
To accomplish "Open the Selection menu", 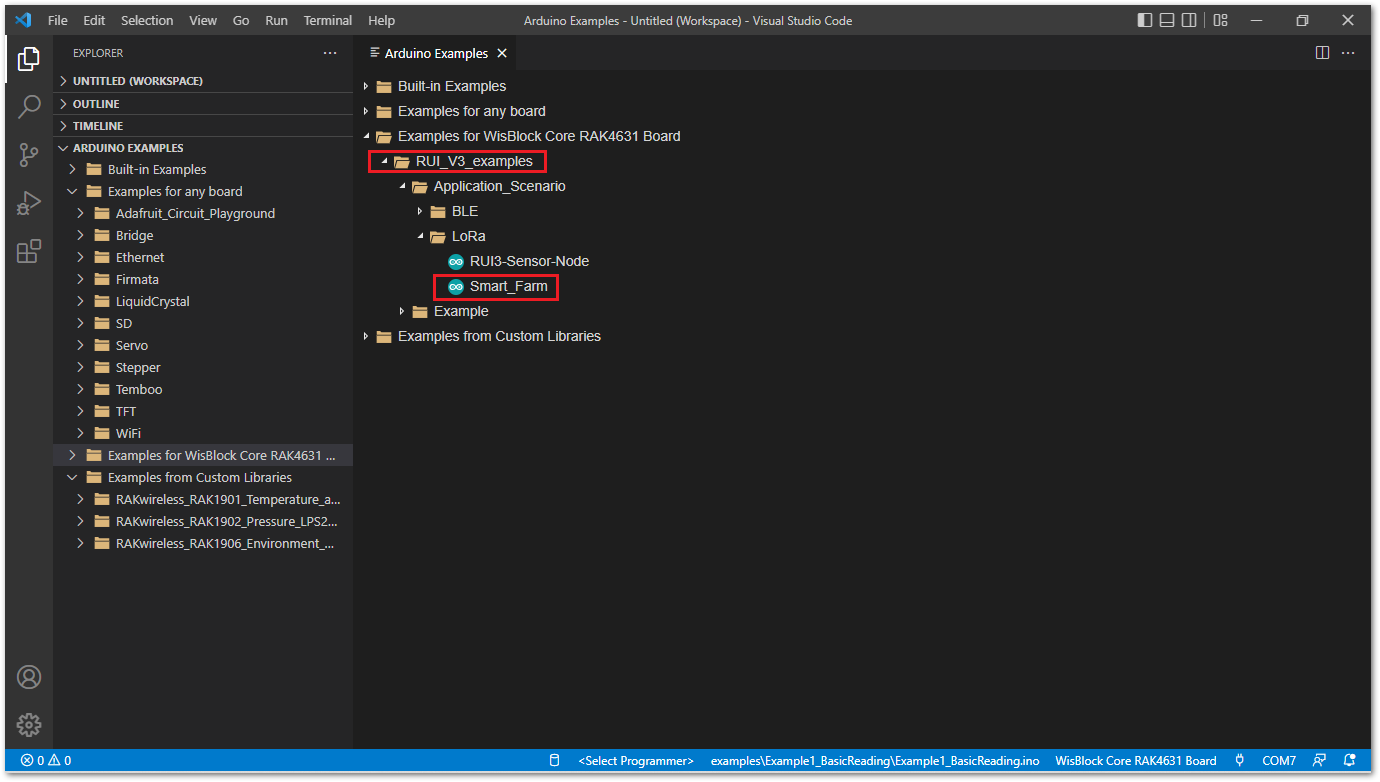I will tap(147, 20).
